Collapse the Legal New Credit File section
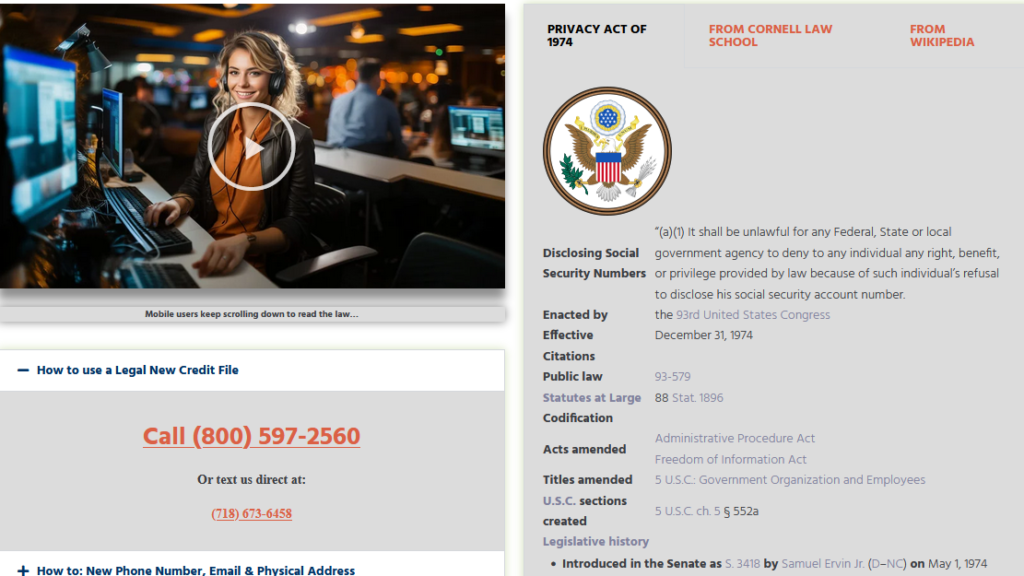This screenshot has height=576, width=1024. click(252, 370)
